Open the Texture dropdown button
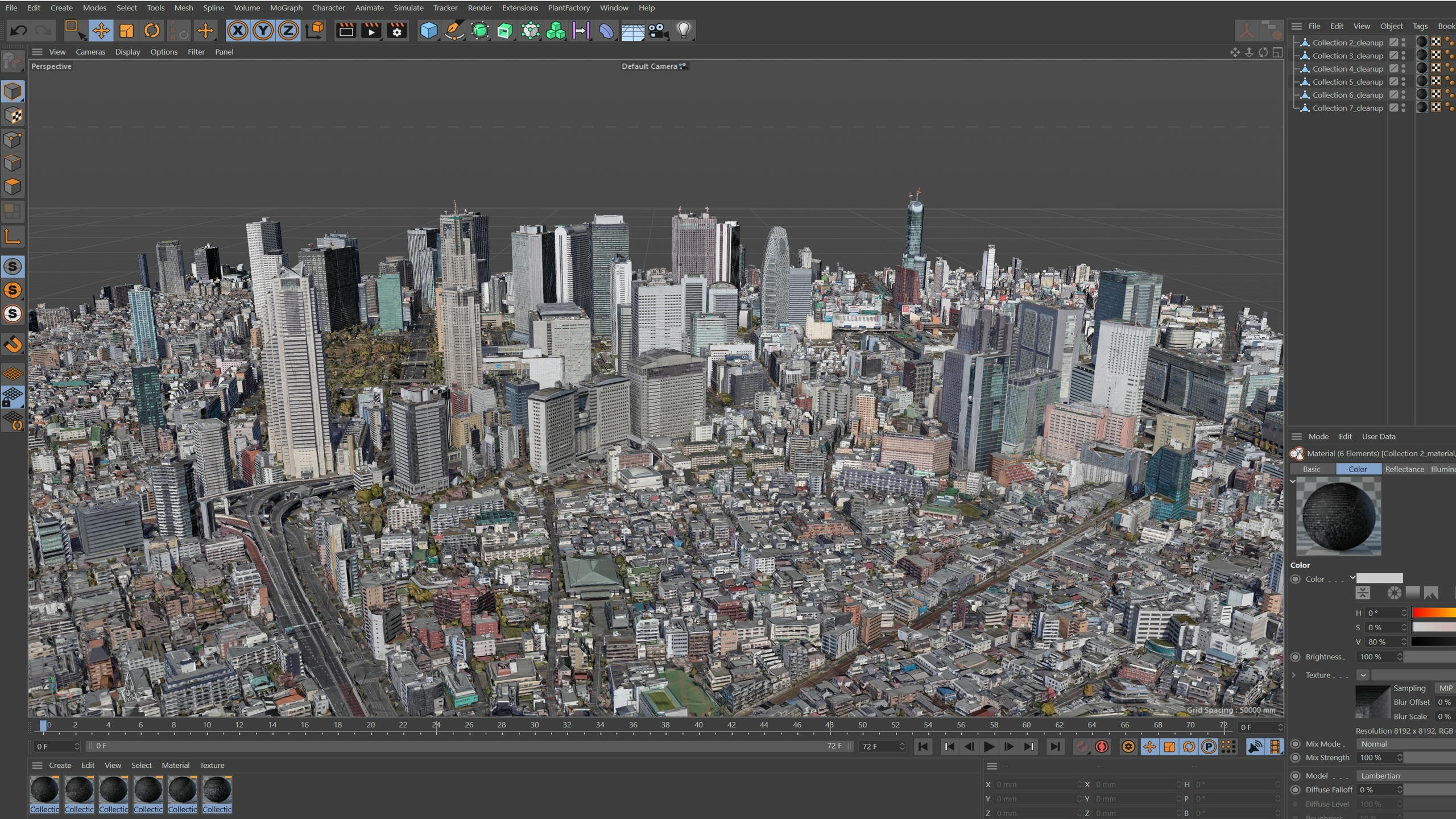Screen dimensions: 1456x819 coord(1363,675)
